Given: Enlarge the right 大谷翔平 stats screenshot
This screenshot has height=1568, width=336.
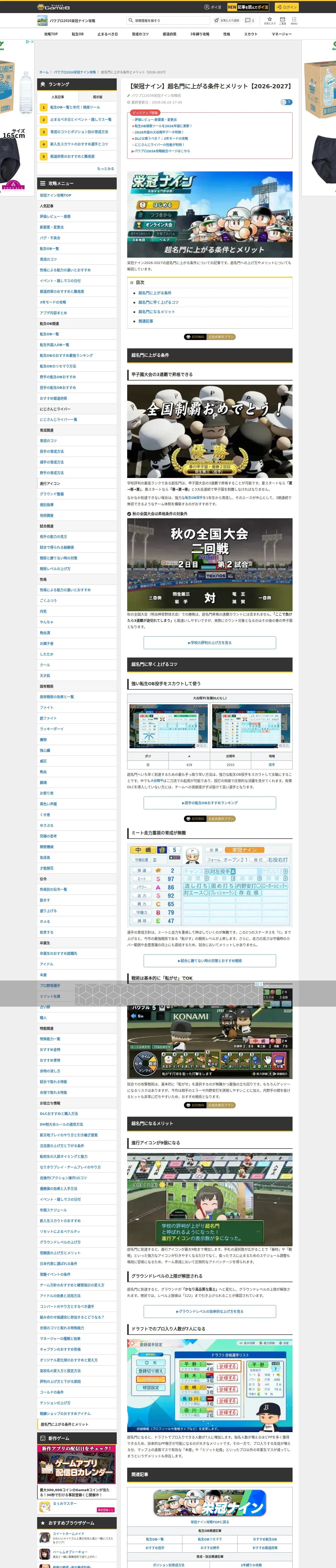Looking at the screenshot, I should point(251,726).
